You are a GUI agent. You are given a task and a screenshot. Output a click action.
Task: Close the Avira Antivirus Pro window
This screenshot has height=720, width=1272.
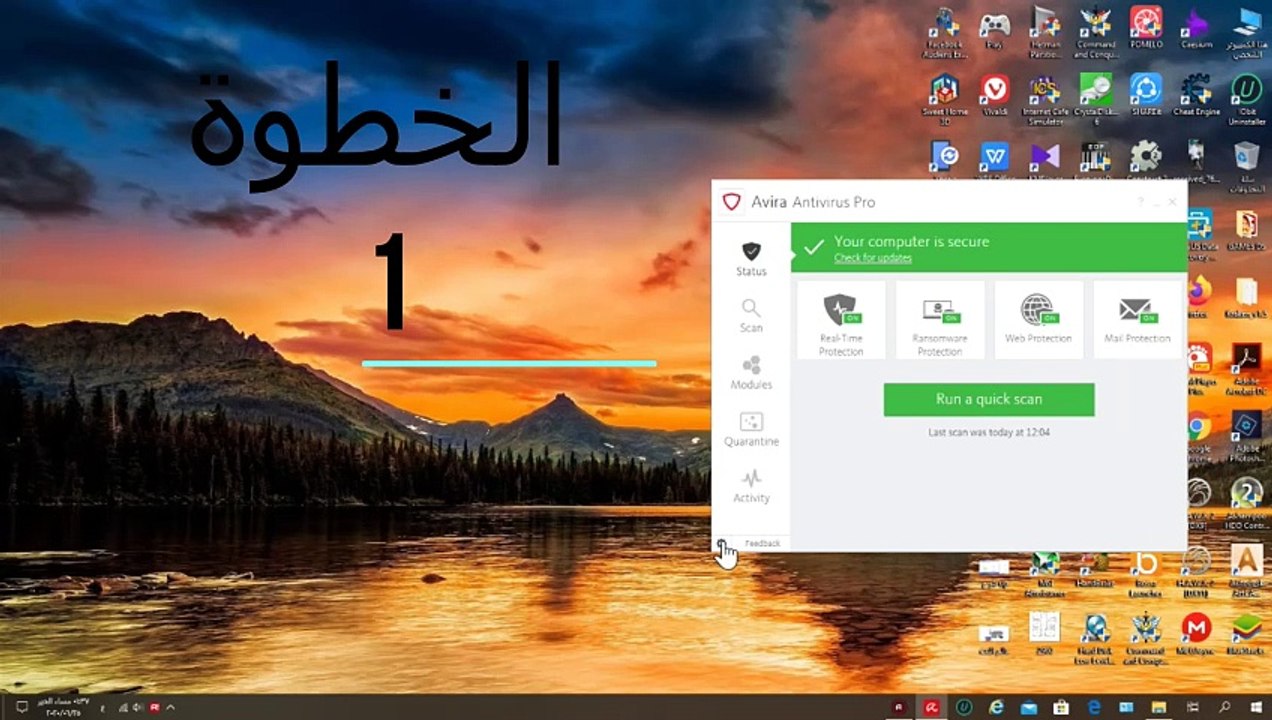1172,202
